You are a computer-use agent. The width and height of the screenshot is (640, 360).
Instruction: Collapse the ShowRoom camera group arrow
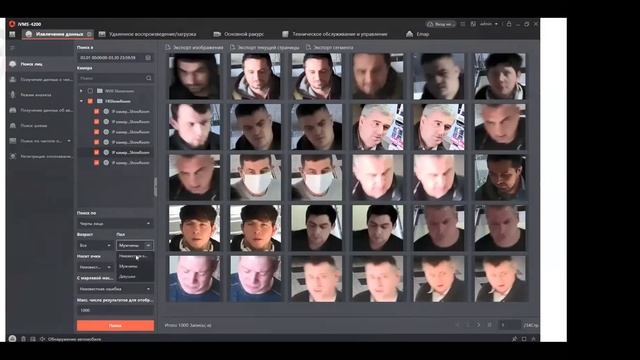81,101
